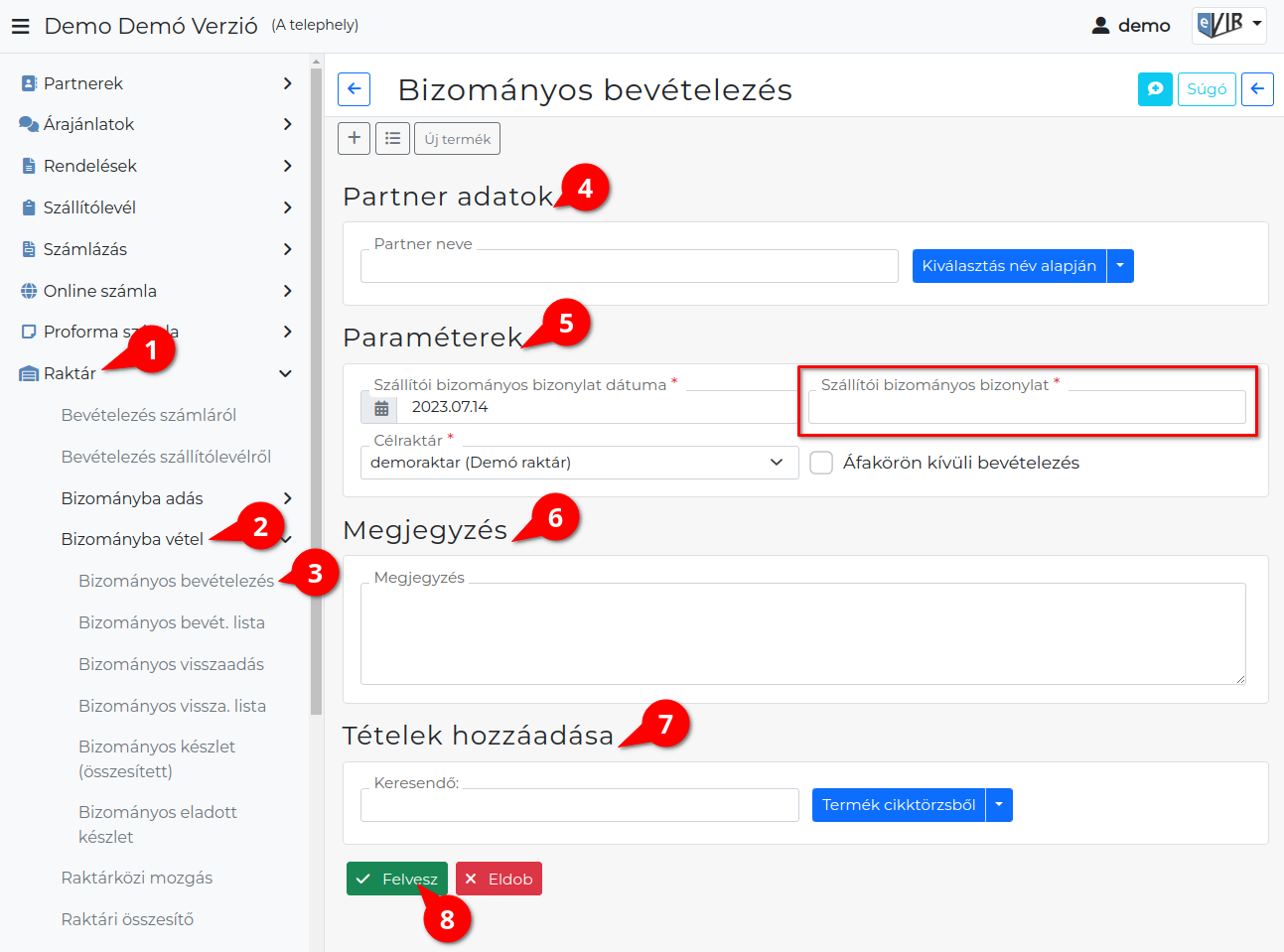Open the list view icon button

[392, 138]
